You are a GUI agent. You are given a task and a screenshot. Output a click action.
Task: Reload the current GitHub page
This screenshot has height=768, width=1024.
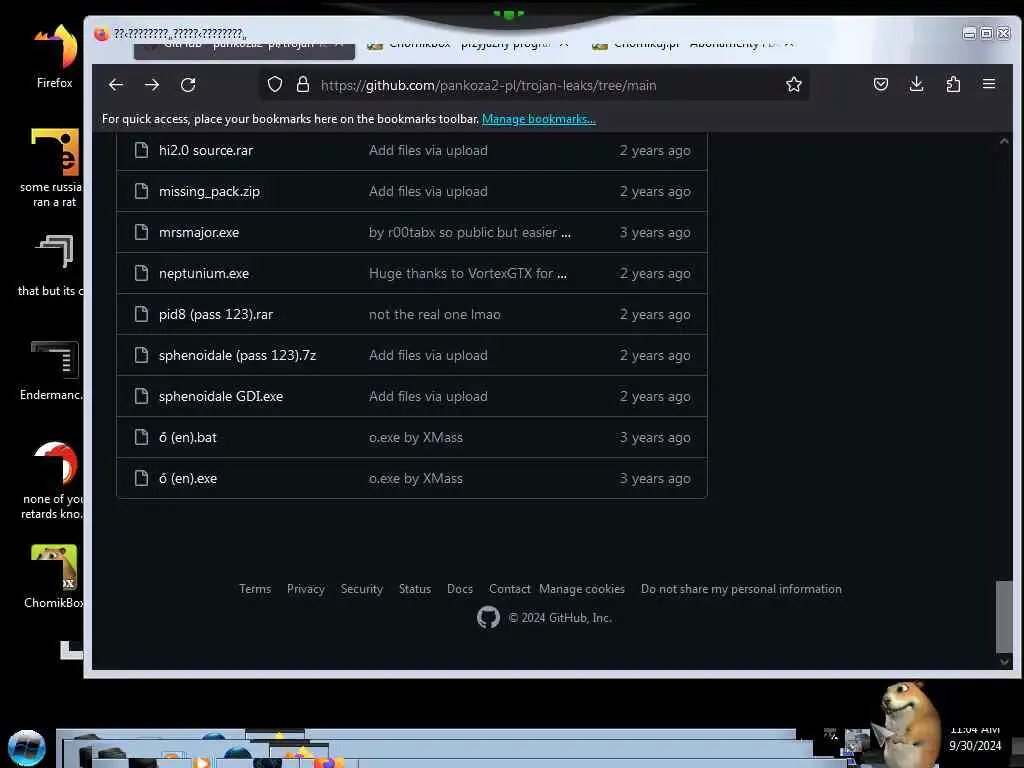tap(188, 85)
